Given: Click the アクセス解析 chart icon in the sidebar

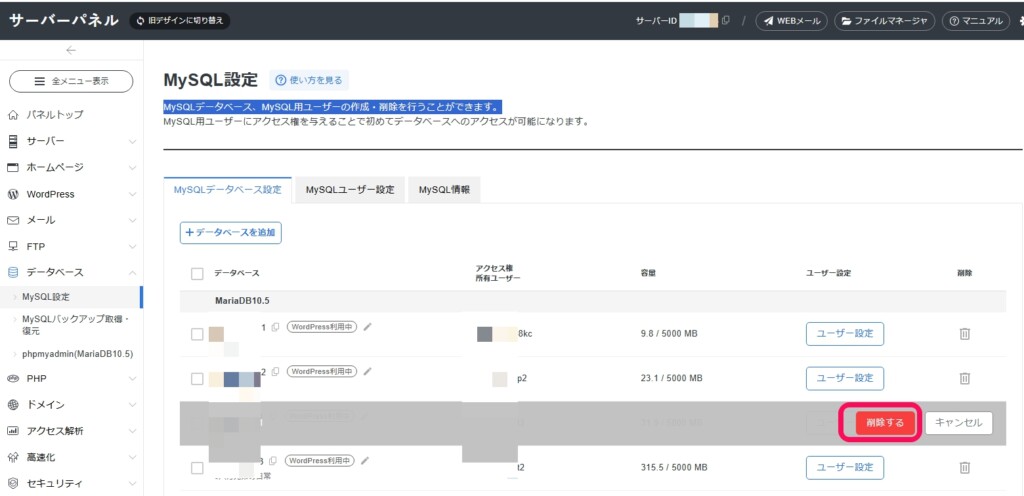Looking at the screenshot, I should tap(12, 431).
